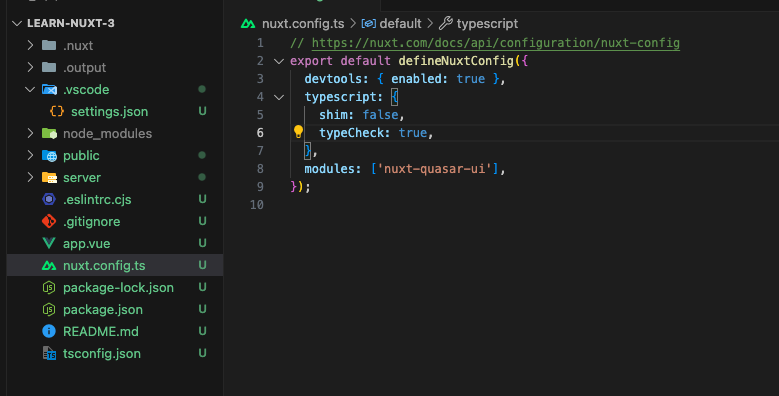Click the devtools property on line 3
The height and width of the screenshot is (396, 779).
coord(333,79)
